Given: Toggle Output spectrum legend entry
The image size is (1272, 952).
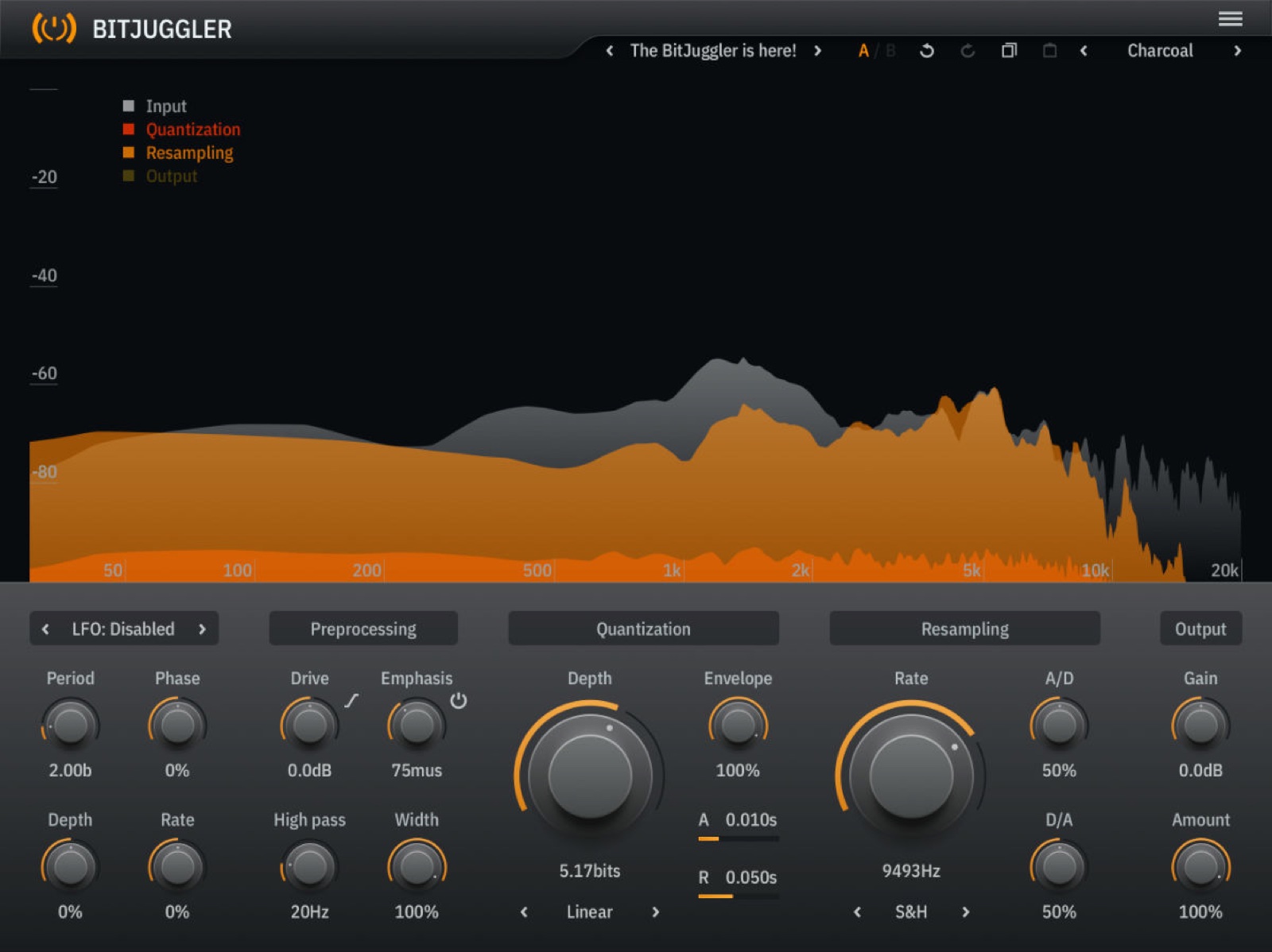Looking at the screenshot, I should (160, 176).
